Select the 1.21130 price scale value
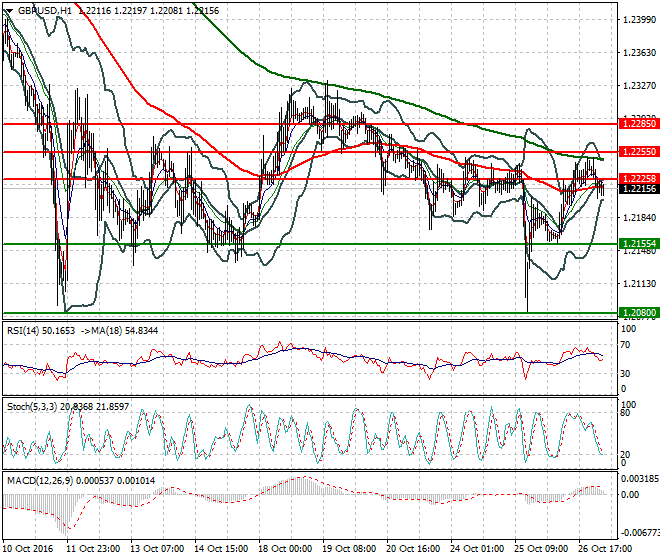The width and height of the screenshot is (660, 560). 639,284
